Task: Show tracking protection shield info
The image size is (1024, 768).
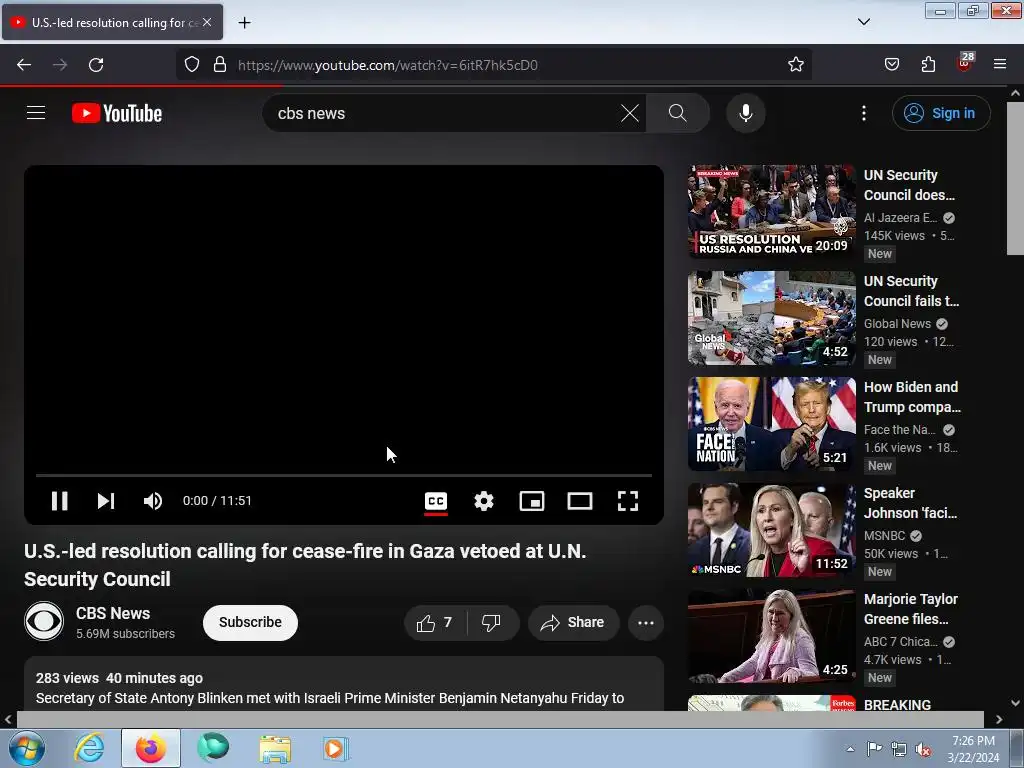Action: (191, 65)
